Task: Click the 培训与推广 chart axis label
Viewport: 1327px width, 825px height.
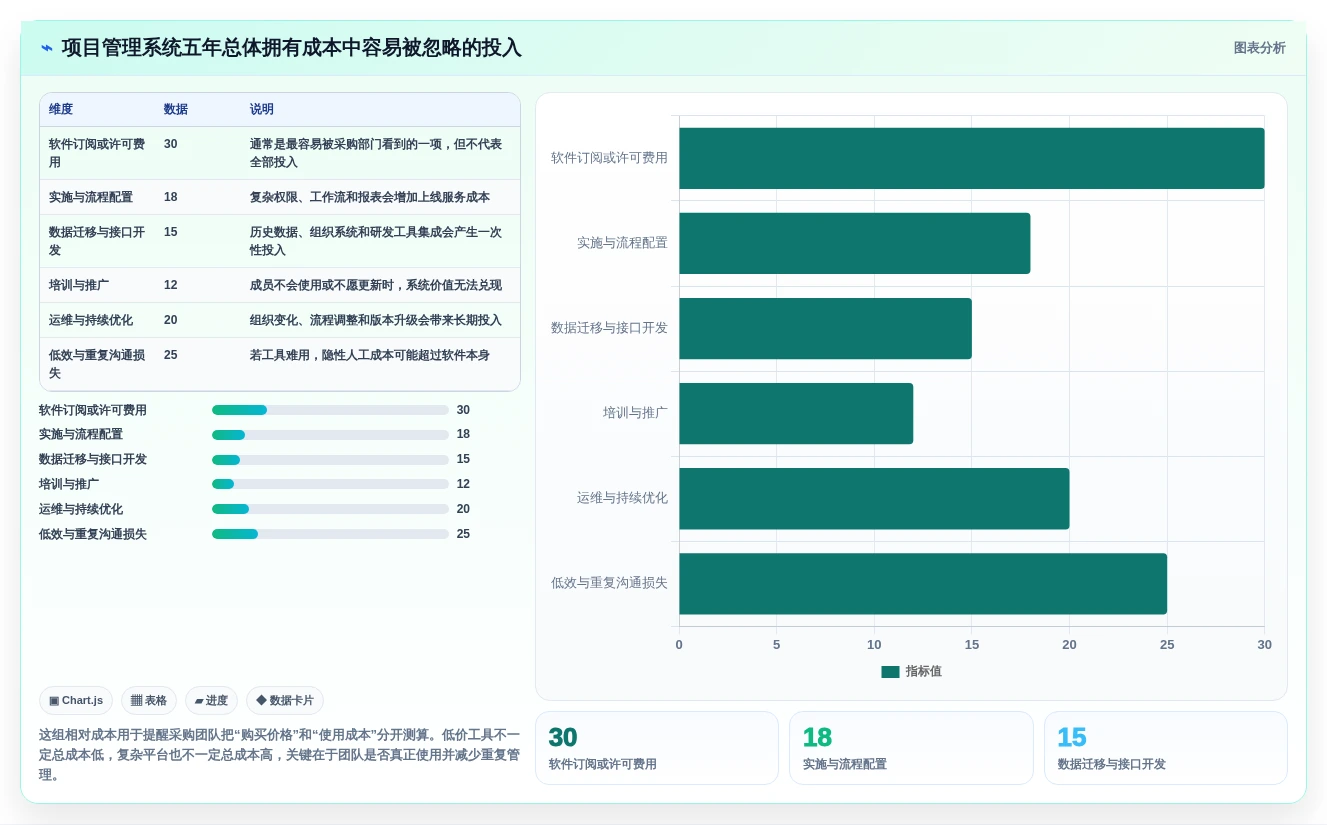Action: tap(635, 413)
